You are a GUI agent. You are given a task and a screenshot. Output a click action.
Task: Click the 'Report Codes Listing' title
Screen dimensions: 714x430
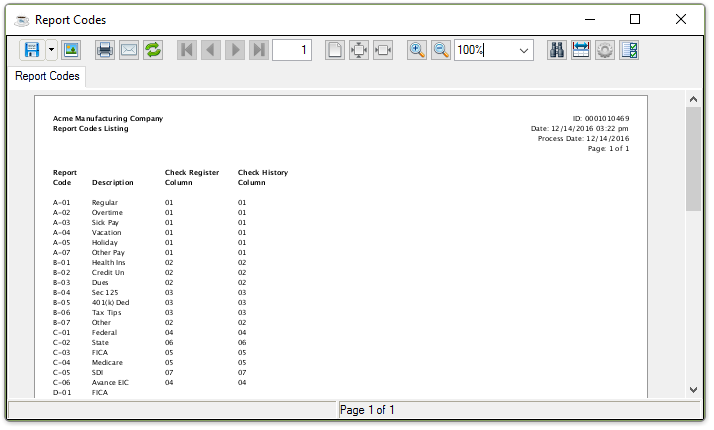pos(91,128)
